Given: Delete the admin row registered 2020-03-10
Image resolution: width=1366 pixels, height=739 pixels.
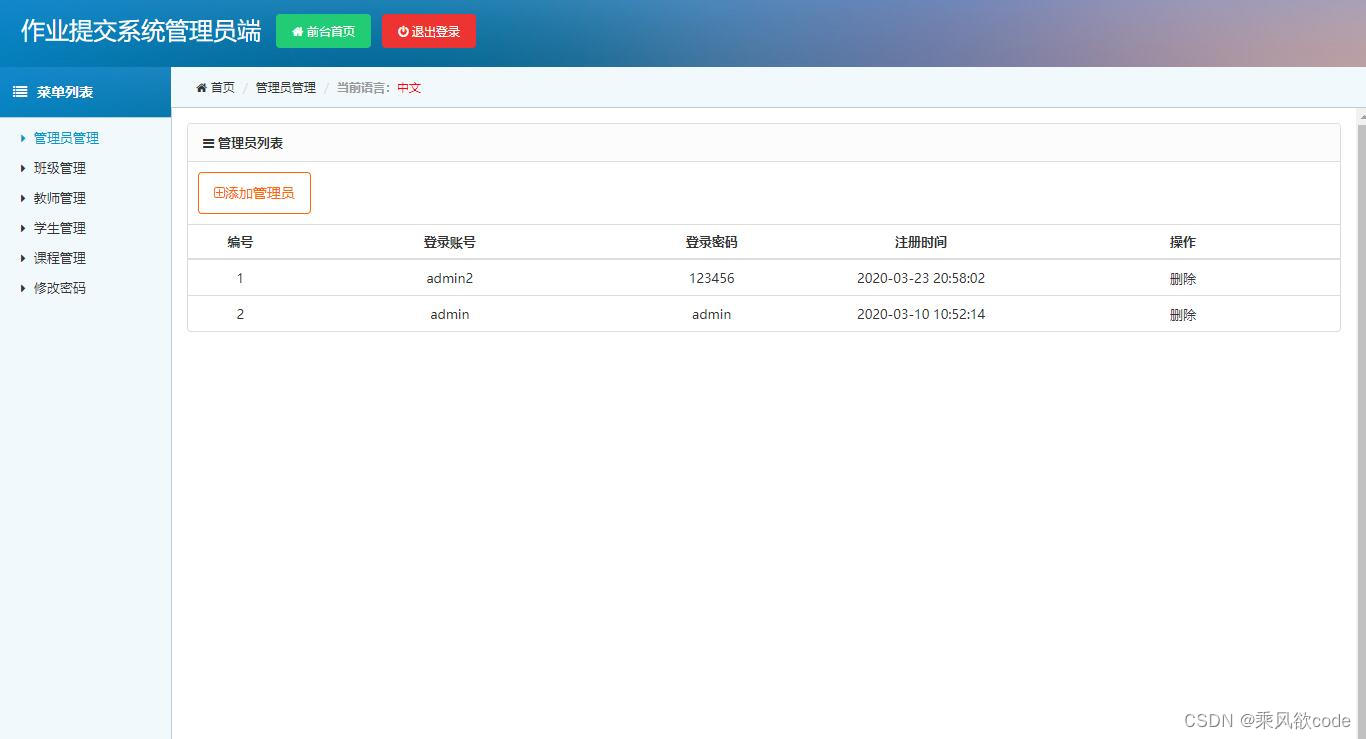Looking at the screenshot, I should click(x=1183, y=315).
